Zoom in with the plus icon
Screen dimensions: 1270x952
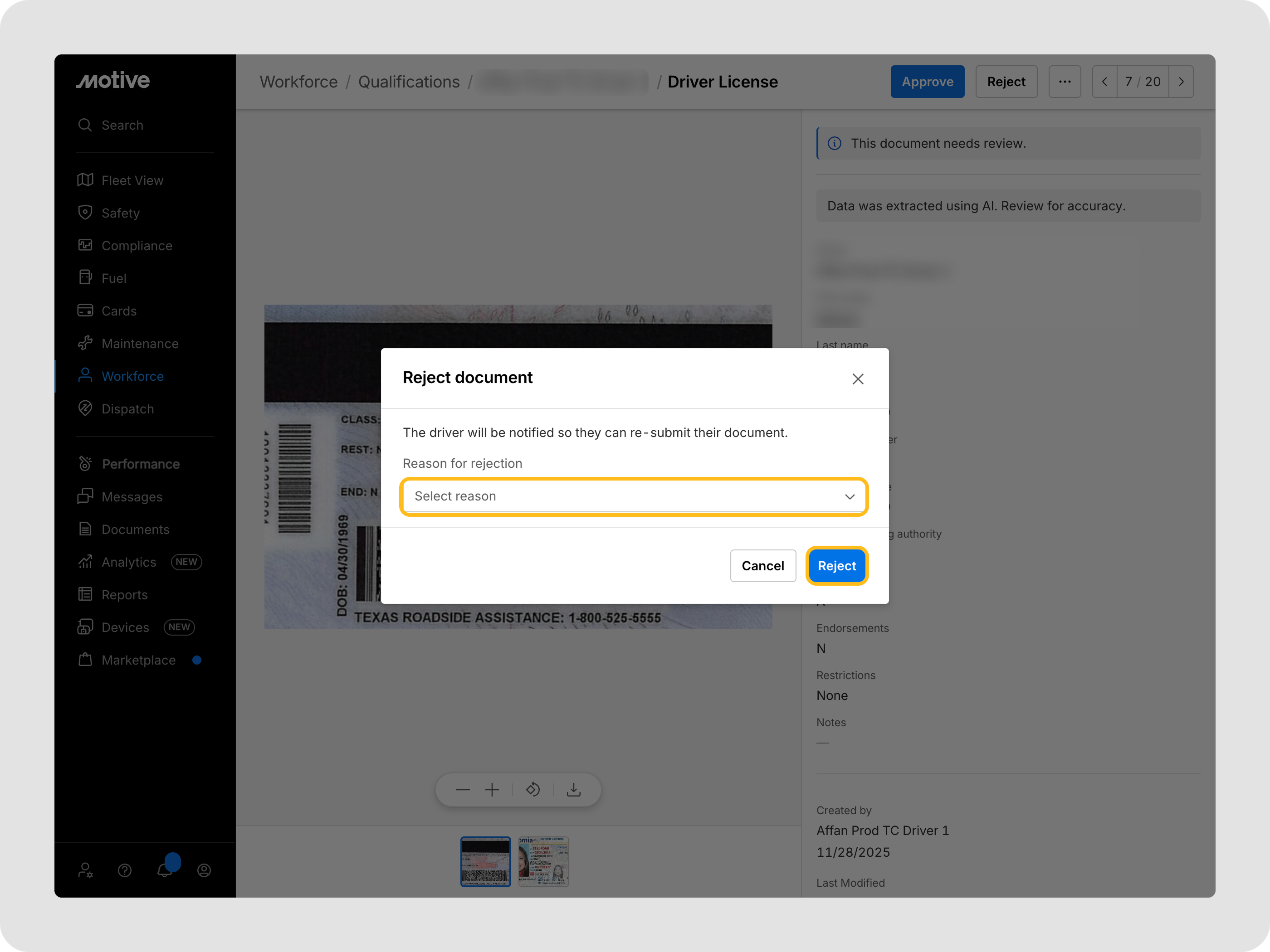(492, 790)
